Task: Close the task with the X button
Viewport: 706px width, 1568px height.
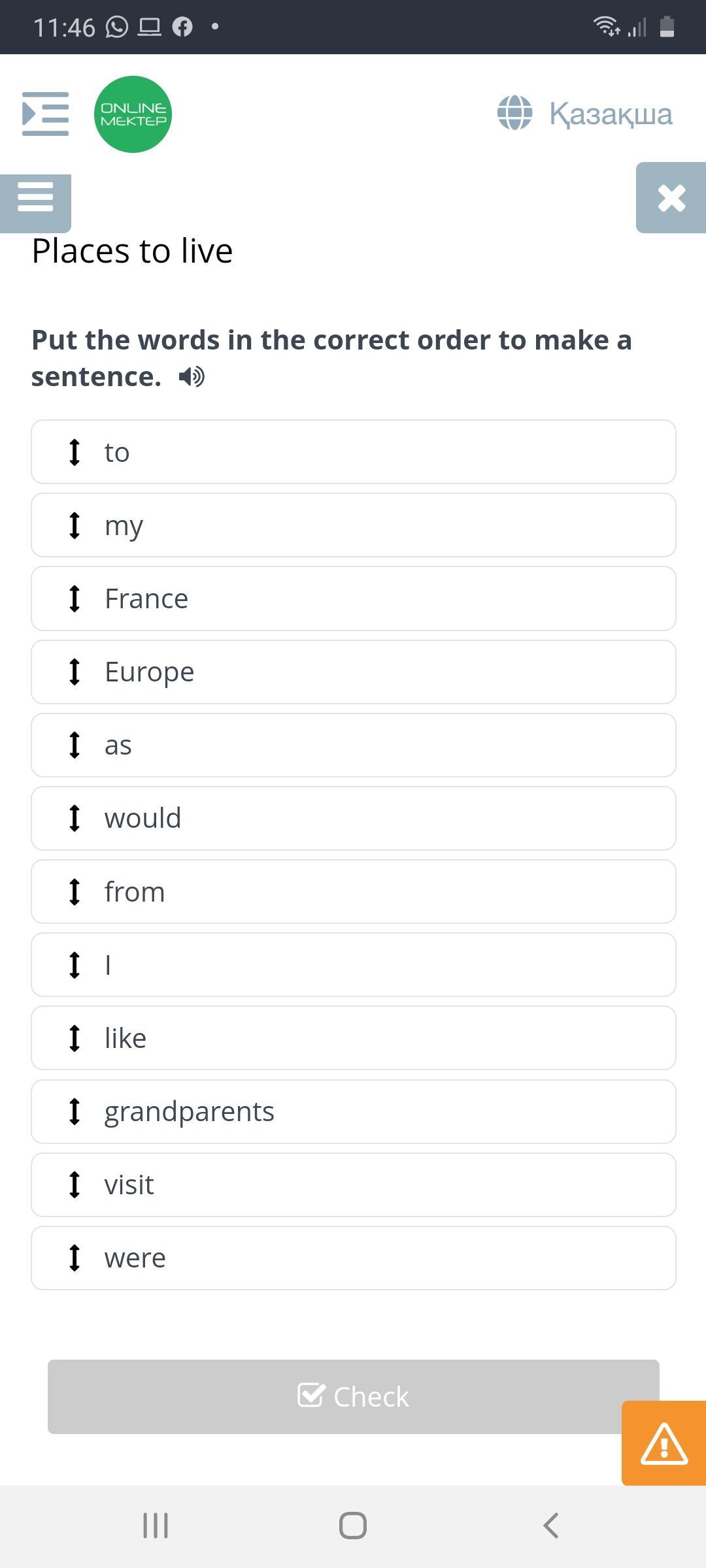Action: tap(671, 197)
